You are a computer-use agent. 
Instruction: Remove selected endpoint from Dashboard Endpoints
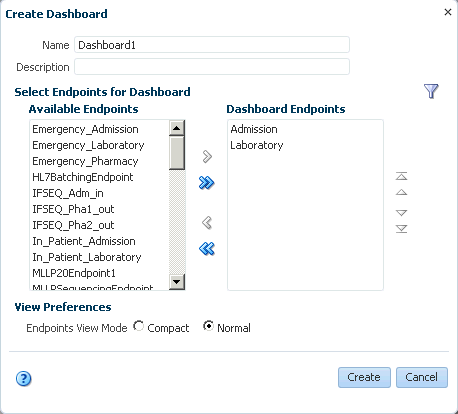pos(207,223)
